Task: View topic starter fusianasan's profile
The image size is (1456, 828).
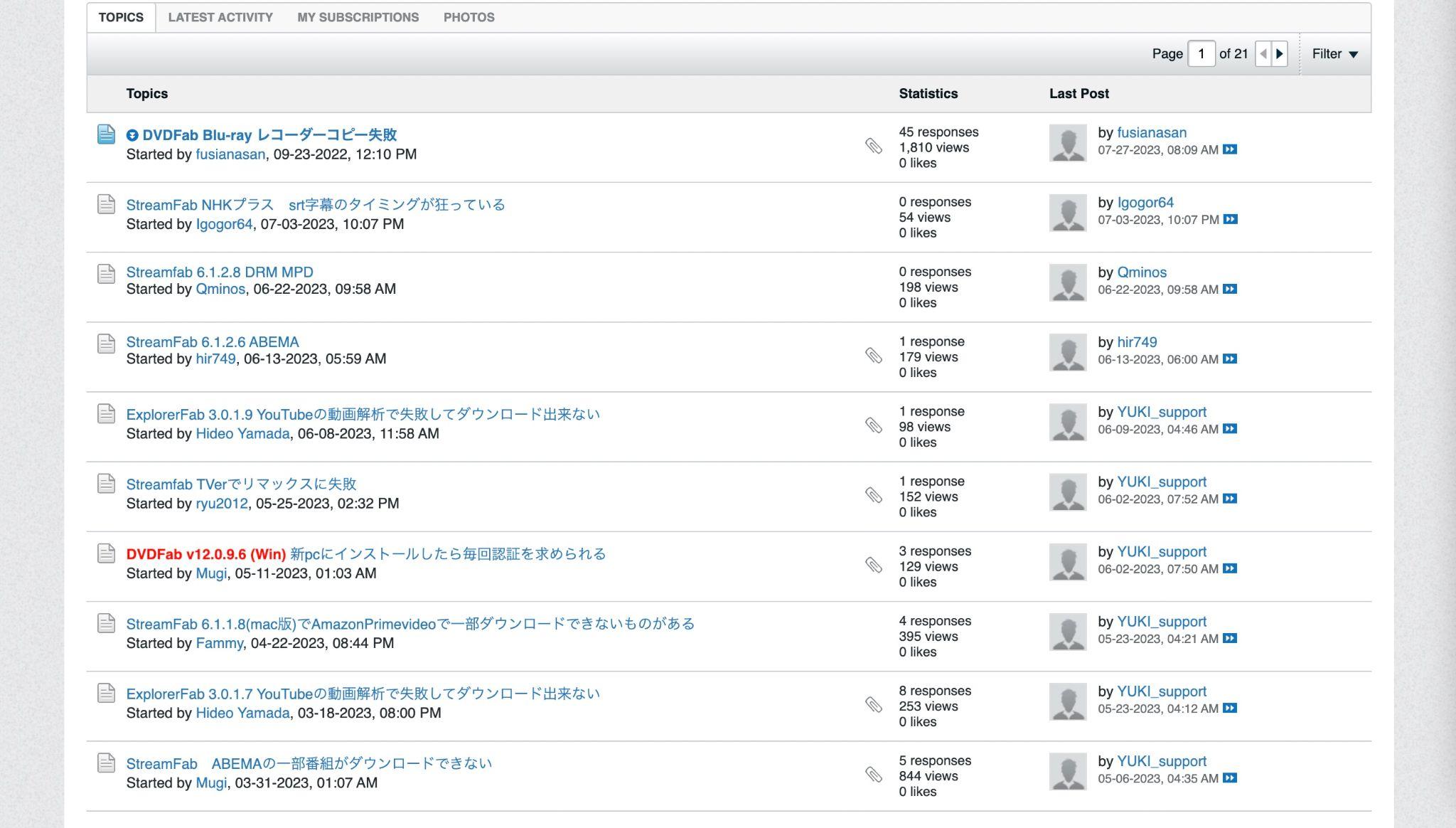Action: click(230, 154)
